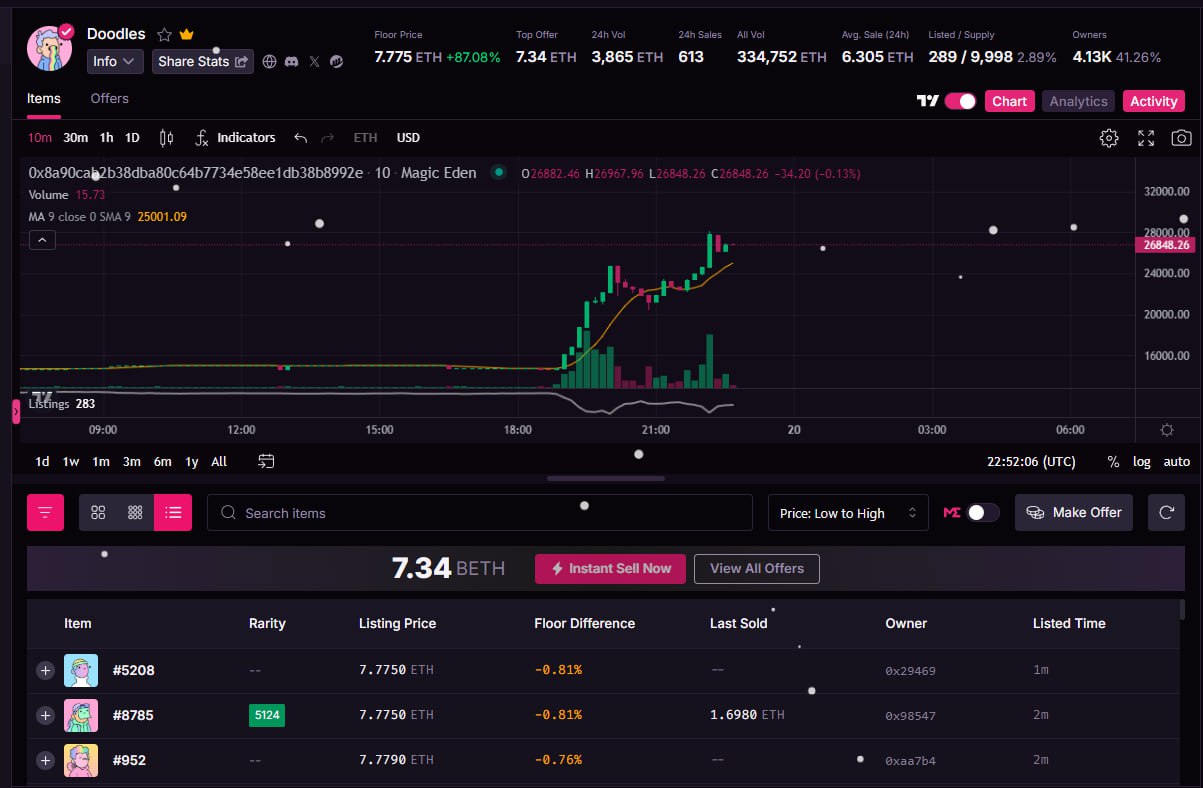The height and width of the screenshot is (788, 1203).
Task: Take a chart snapshot with camera icon
Action: pos(1182,138)
